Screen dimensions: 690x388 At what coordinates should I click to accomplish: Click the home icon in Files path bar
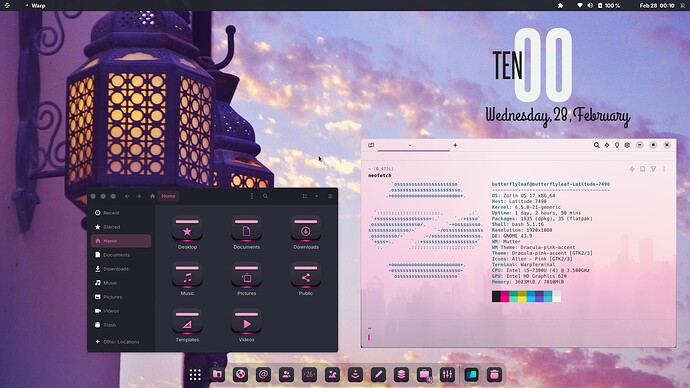(x=152, y=196)
